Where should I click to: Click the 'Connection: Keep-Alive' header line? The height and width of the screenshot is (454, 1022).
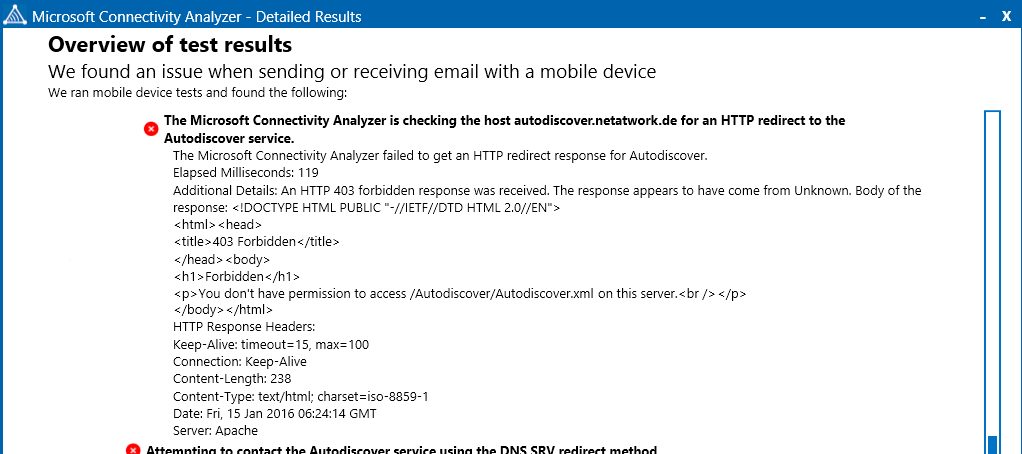(240, 362)
